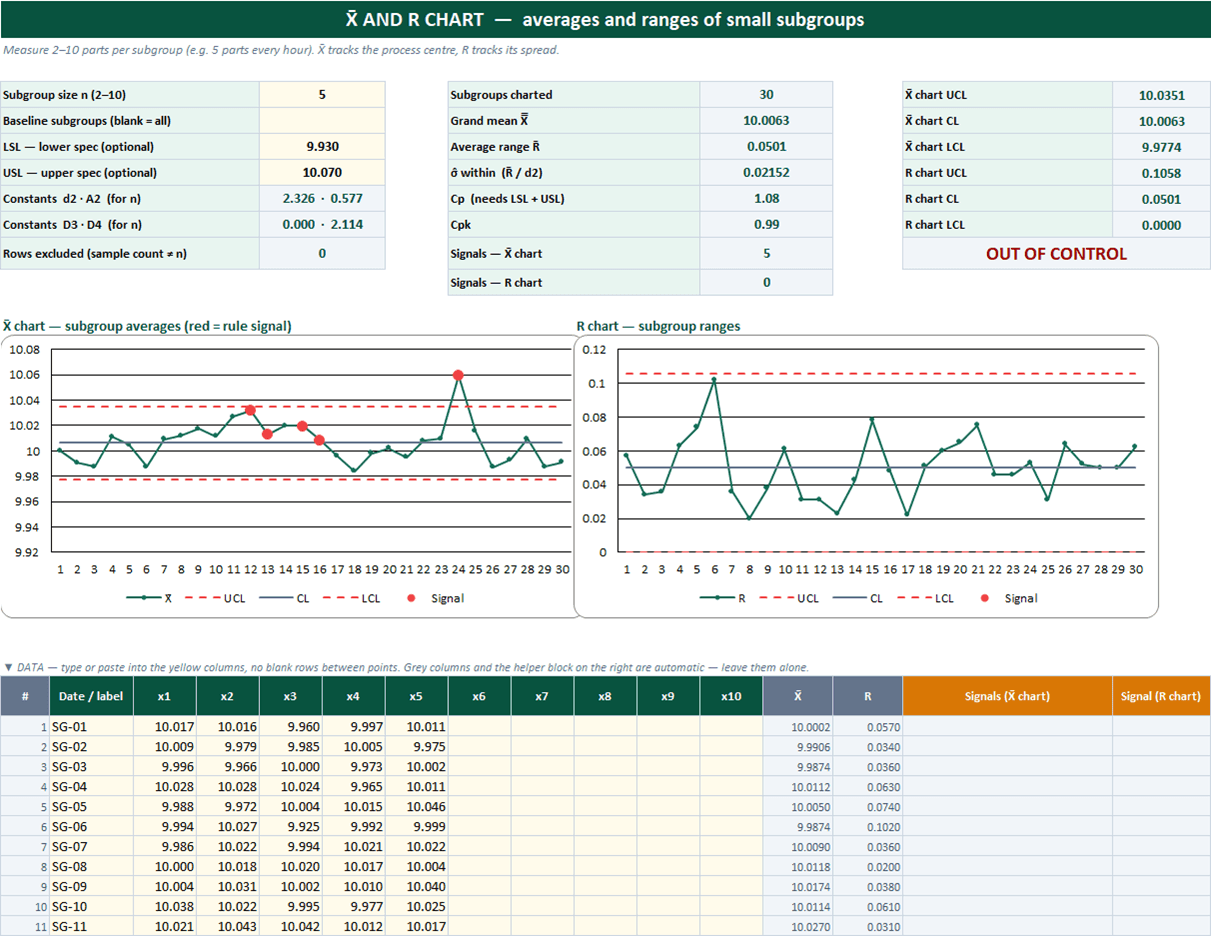Select the Signals (X̄ chart) column header
This screenshot has width=1211, height=936.
click(1008, 696)
